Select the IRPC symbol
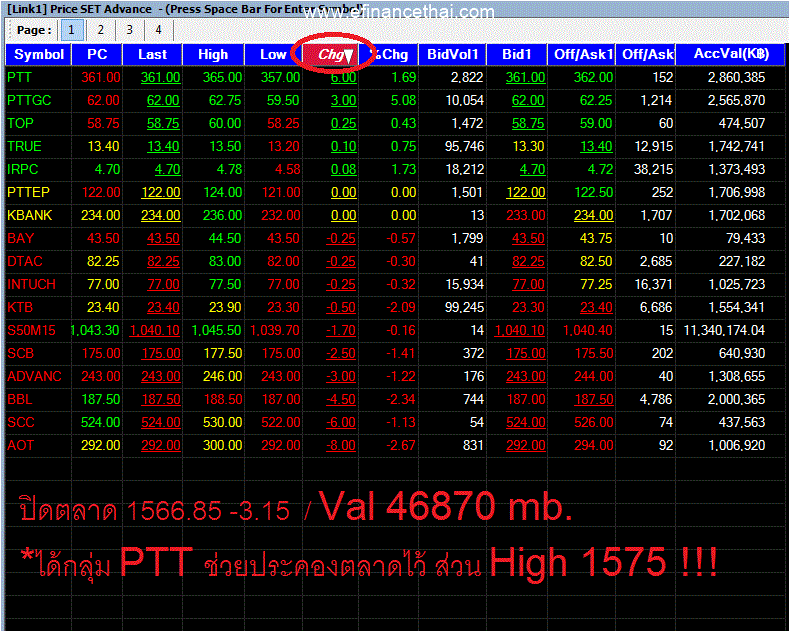This screenshot has width=789, height=631. (23, 170)
